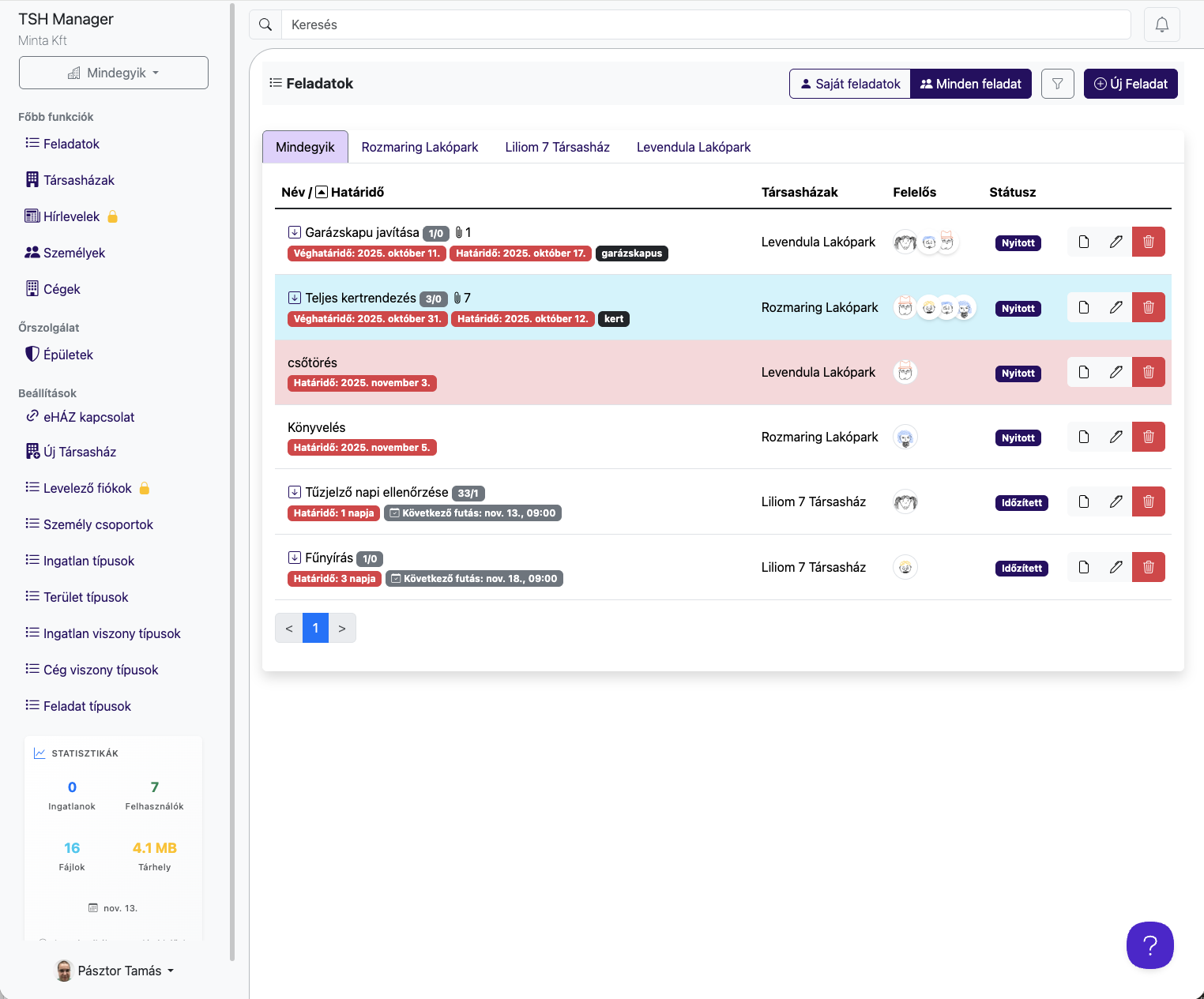Edit the csőtörés task with pencil icon
The height and width of the screenshot is (999, 1204).
point(1116,372)
